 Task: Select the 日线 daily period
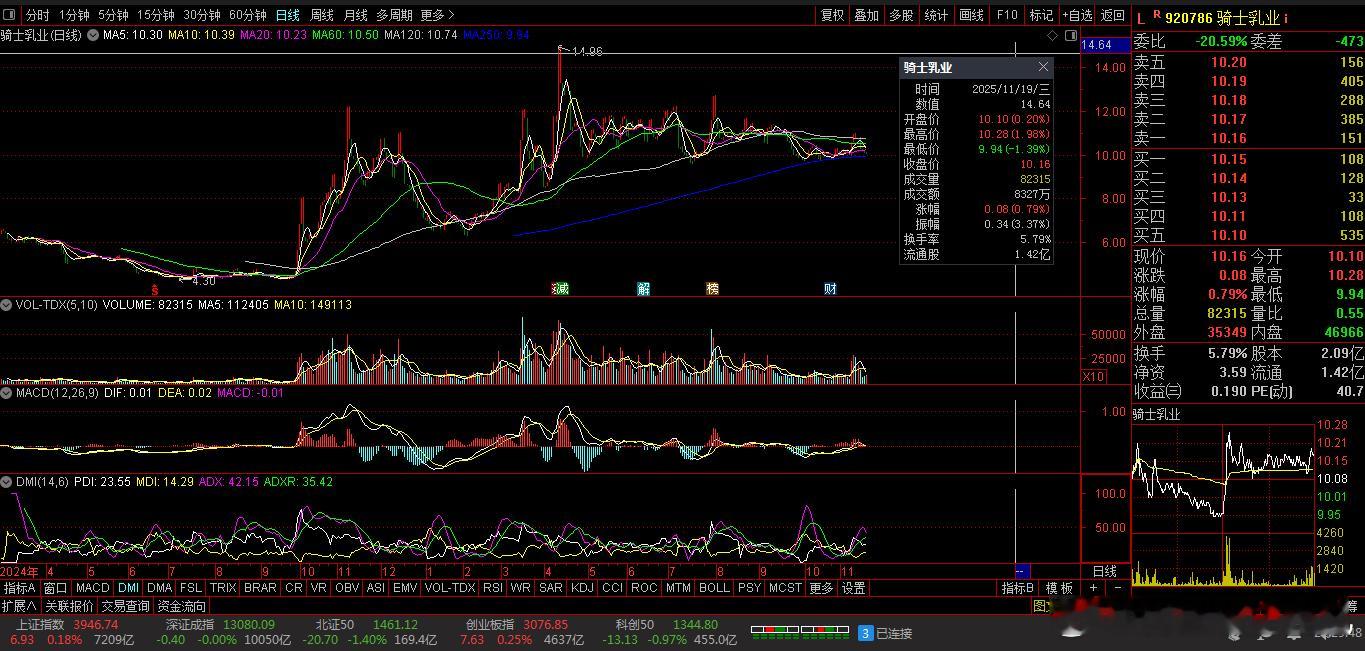(x=287, y=15)
